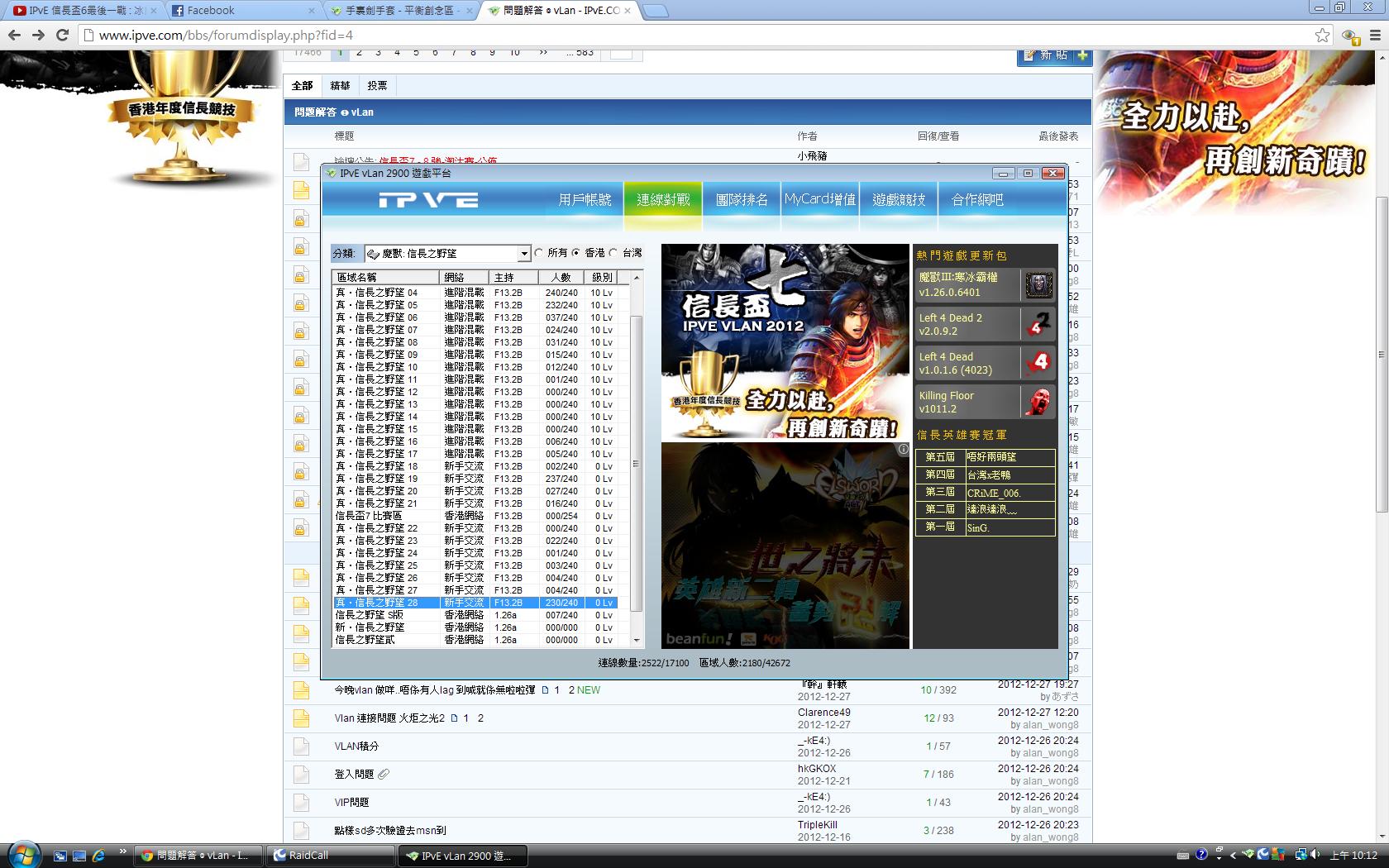Image resolution: width=1389 pixels, height=868 pixels.
Task: Open the Windows Start menu orb
Action: pos(22,854)
